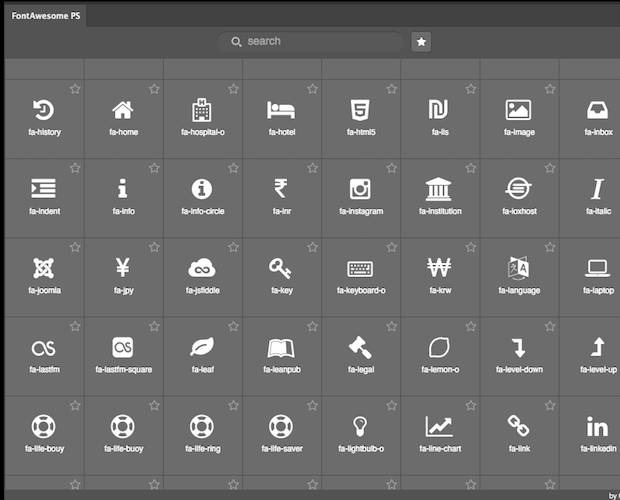Star the fa-home icon as favorite

tap(154, 89)
